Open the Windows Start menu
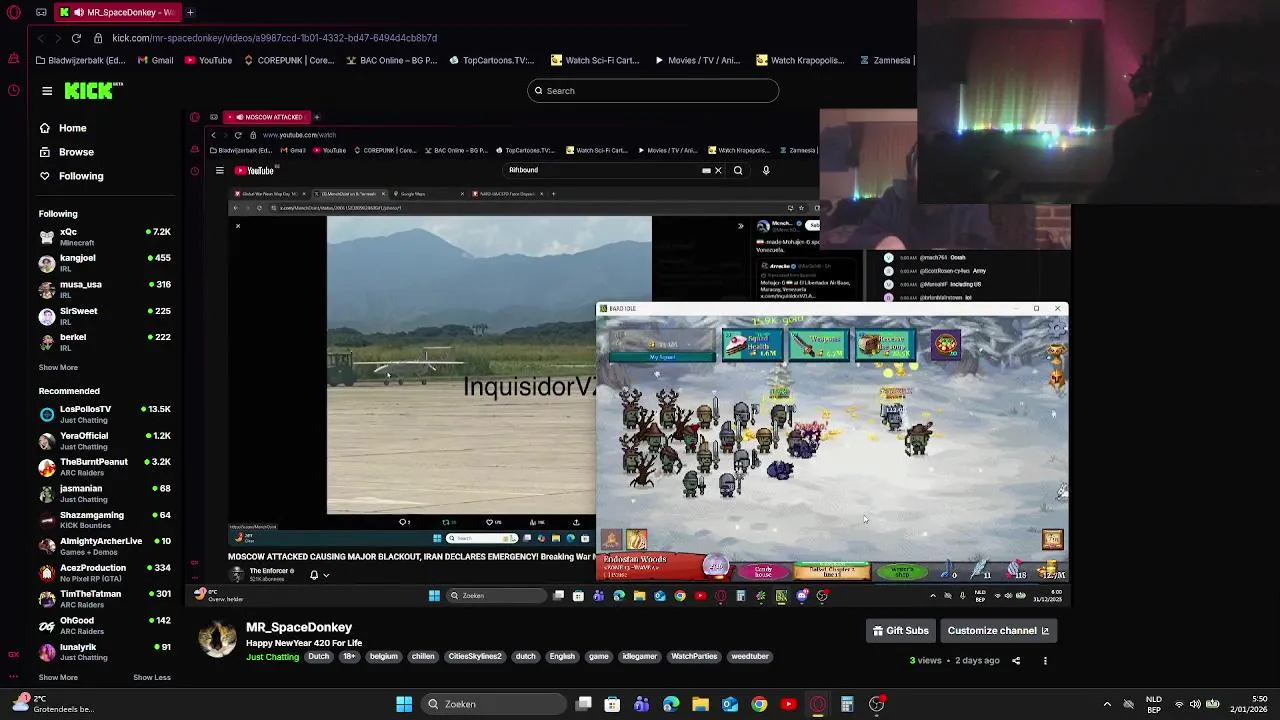 [404, 704]
